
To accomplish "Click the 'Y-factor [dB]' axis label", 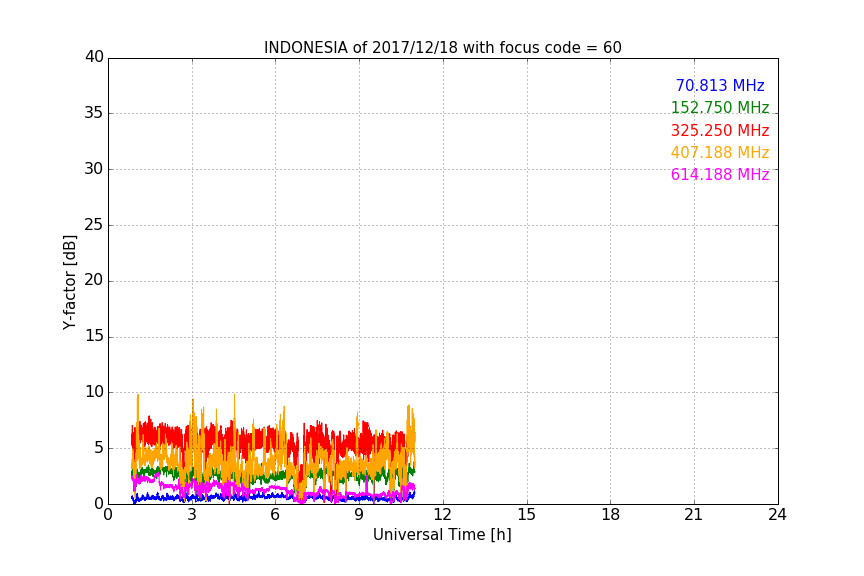I will point(69,282).
